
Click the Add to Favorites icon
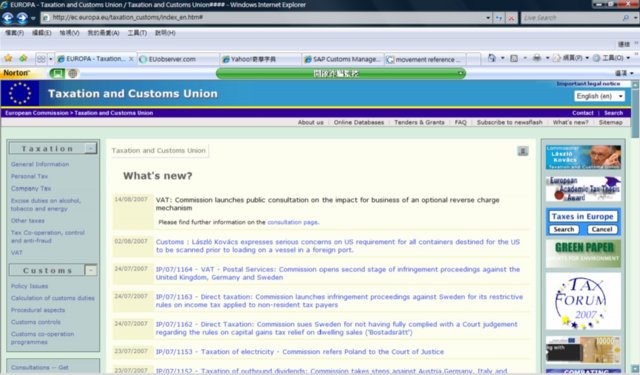[23, 59]
